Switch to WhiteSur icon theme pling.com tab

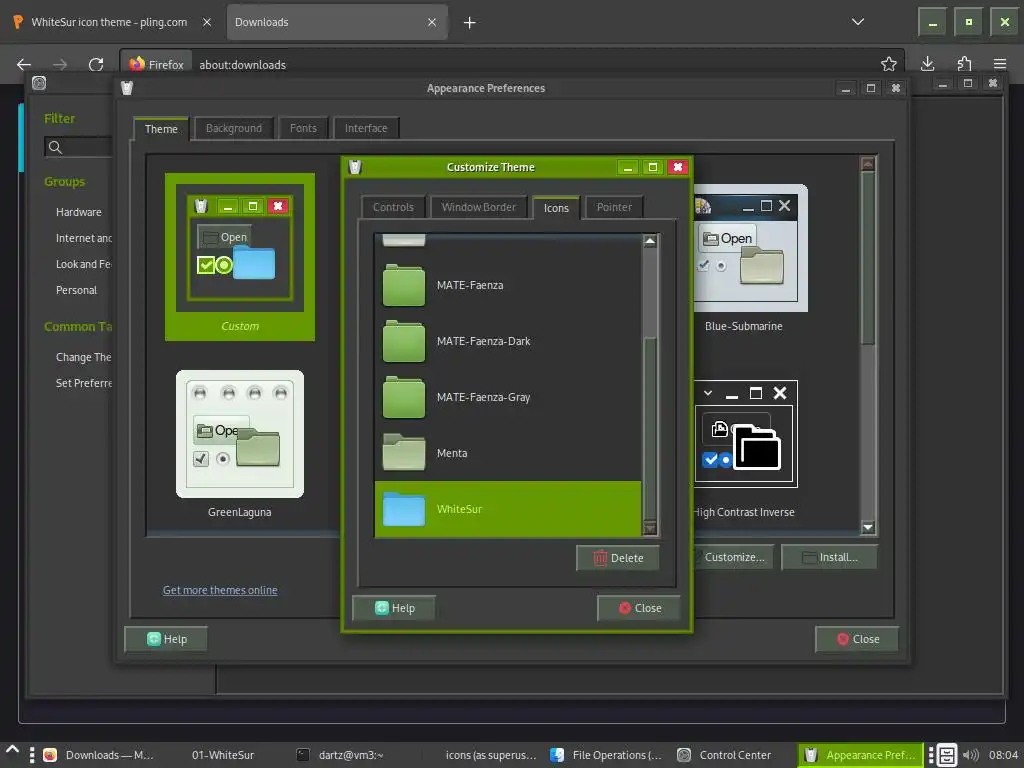pos(109,22)
